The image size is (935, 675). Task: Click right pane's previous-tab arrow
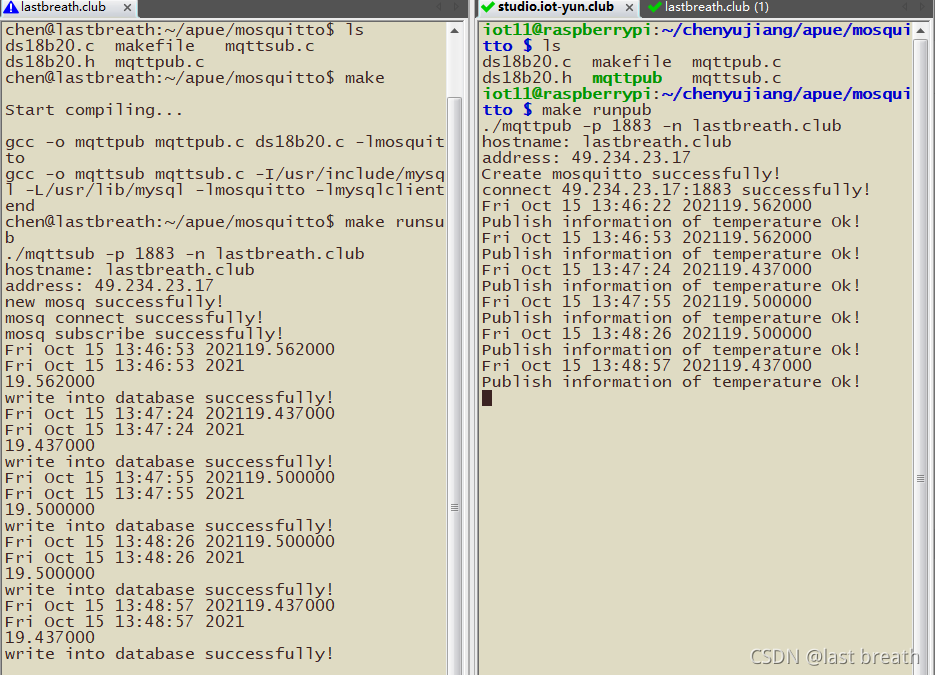[x=906, y=7]
